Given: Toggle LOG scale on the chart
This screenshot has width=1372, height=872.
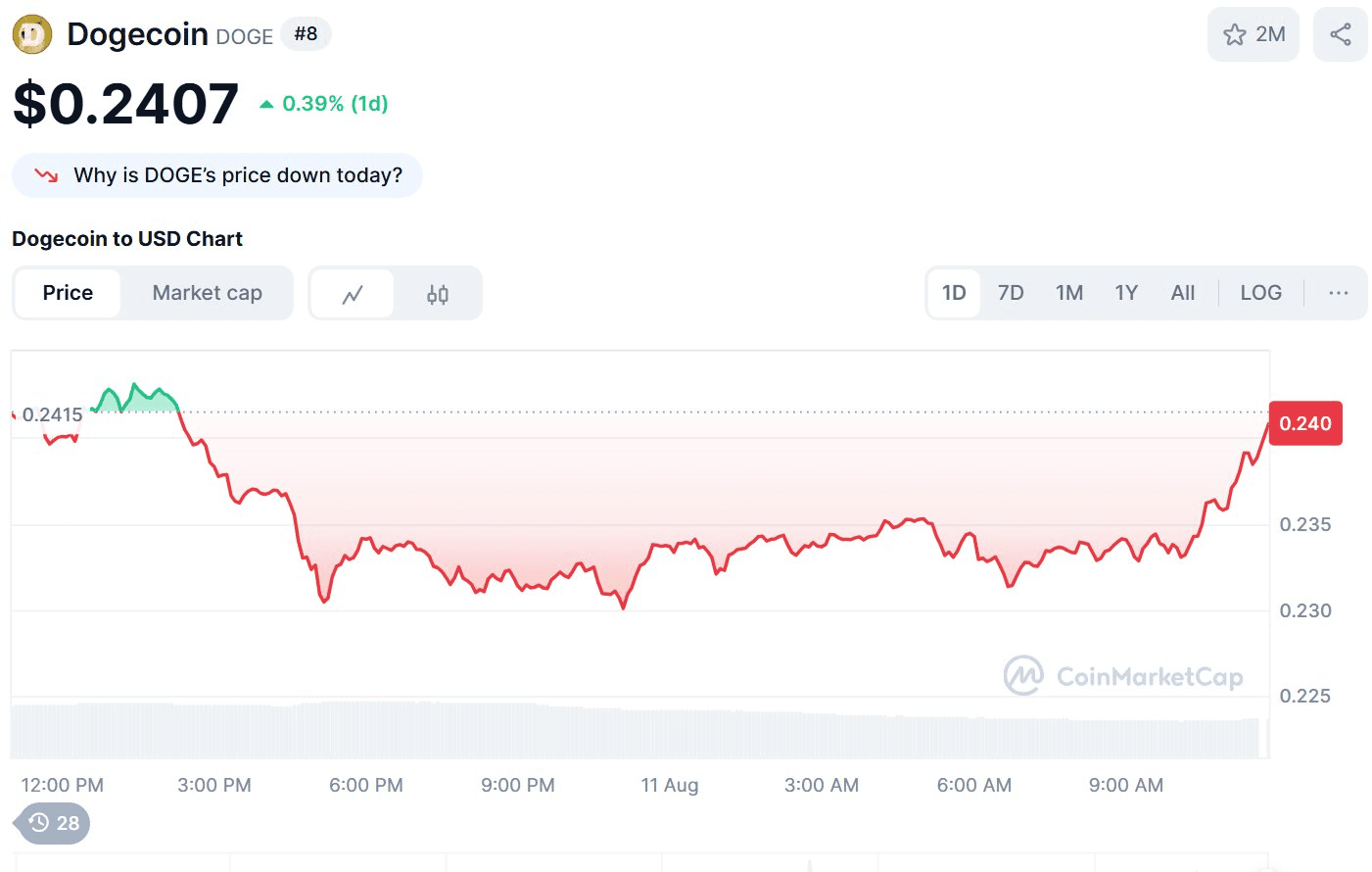Looking at the screenshot, I should click(1260, 293).
